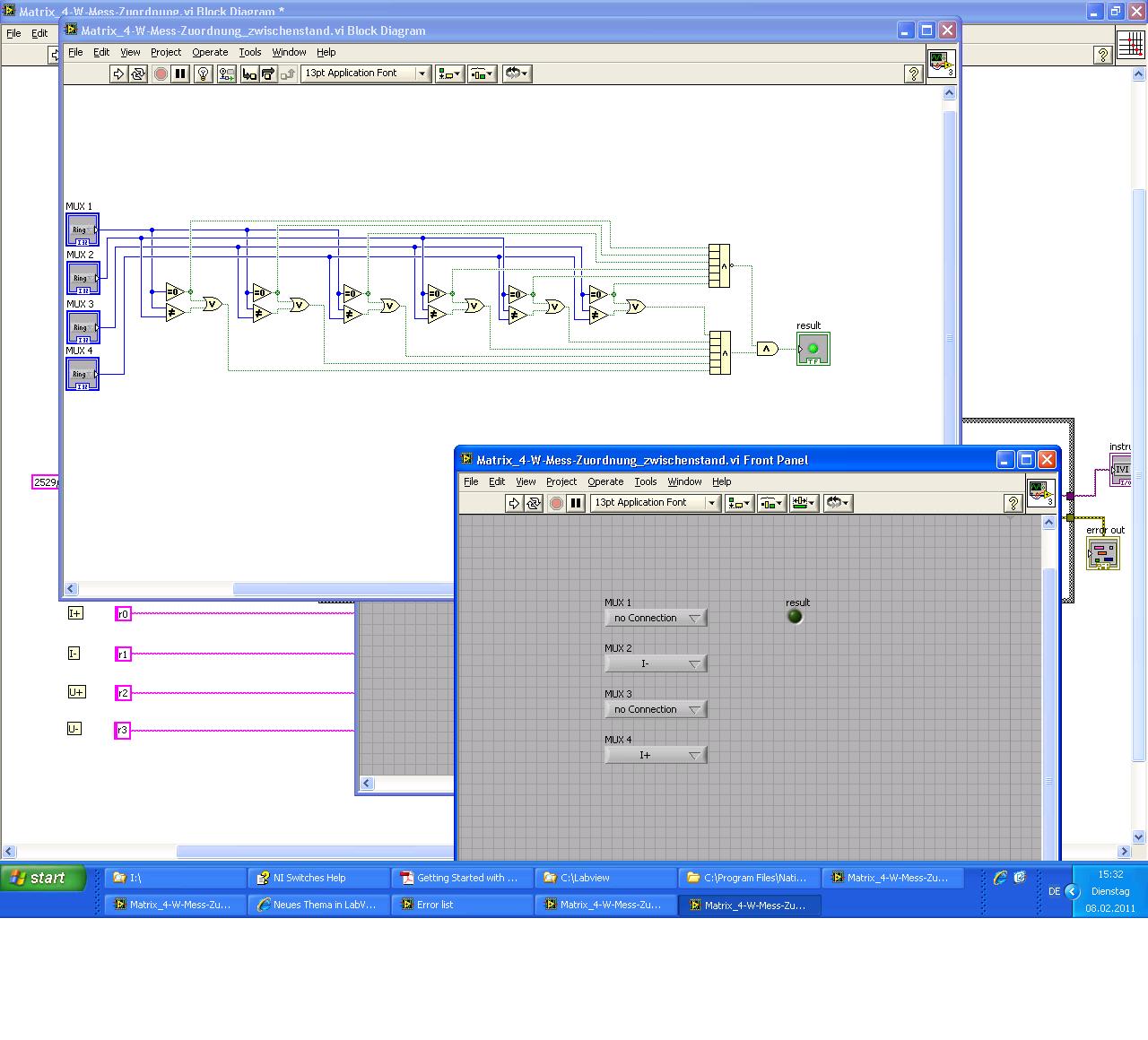
Task: Click the r0 terminal in the background diagram
Action: (123, 614)
